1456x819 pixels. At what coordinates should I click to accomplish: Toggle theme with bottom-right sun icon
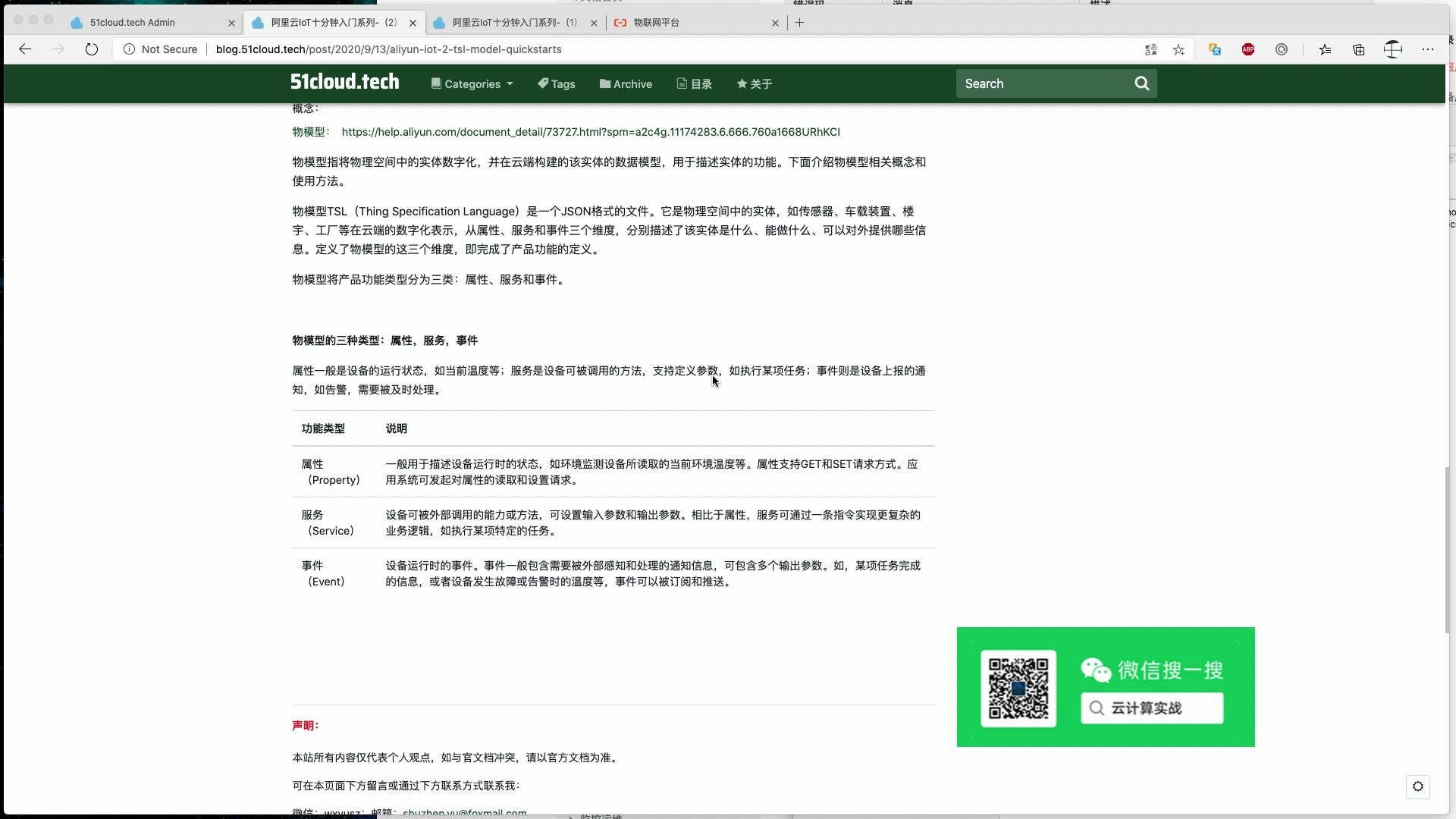pos(1418,786)
